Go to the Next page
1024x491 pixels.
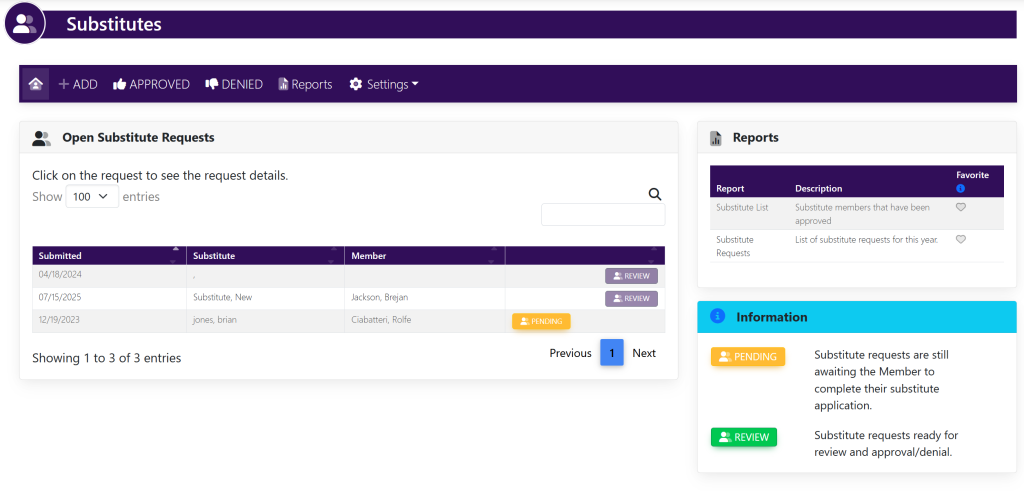point(644,353)
